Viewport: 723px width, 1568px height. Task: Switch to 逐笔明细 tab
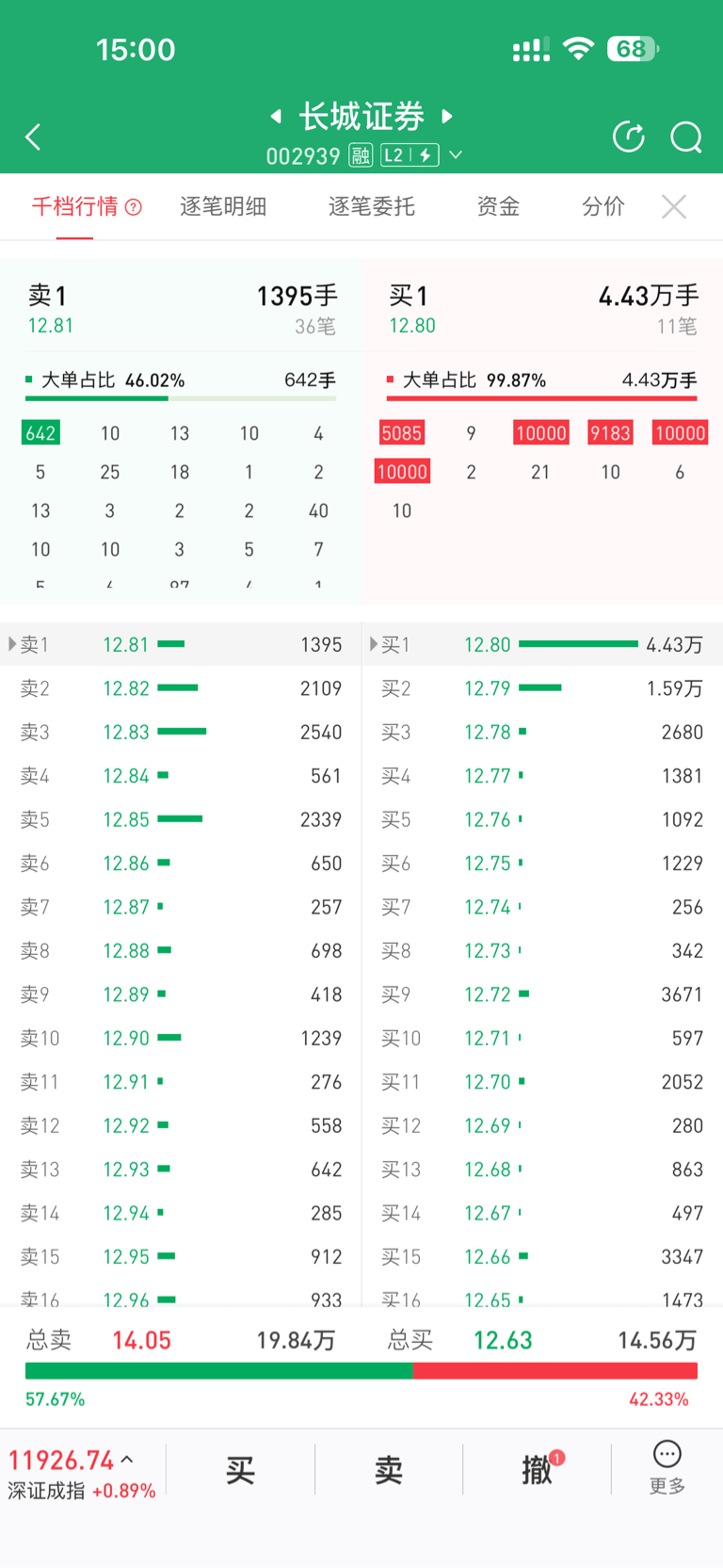click(223, 206)
